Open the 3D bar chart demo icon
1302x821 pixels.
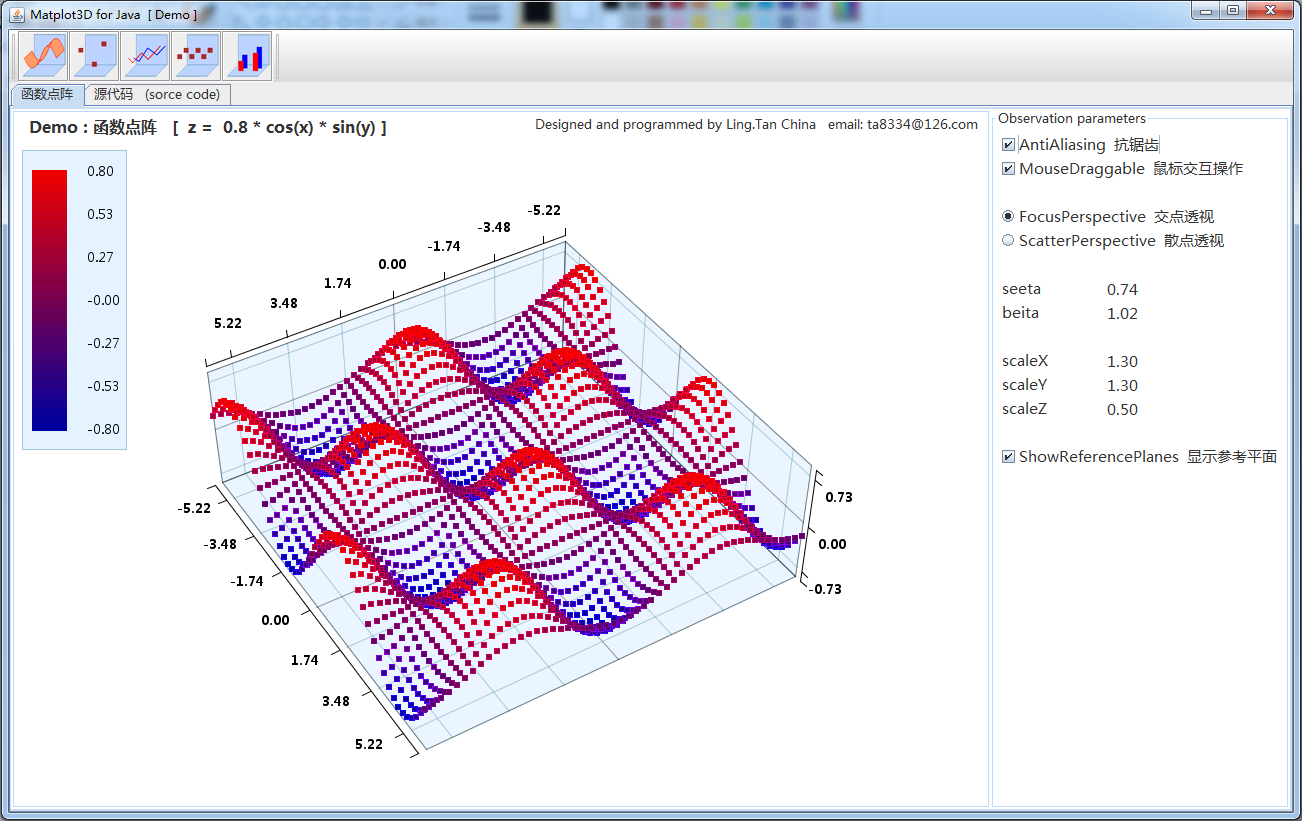[248, 56]
